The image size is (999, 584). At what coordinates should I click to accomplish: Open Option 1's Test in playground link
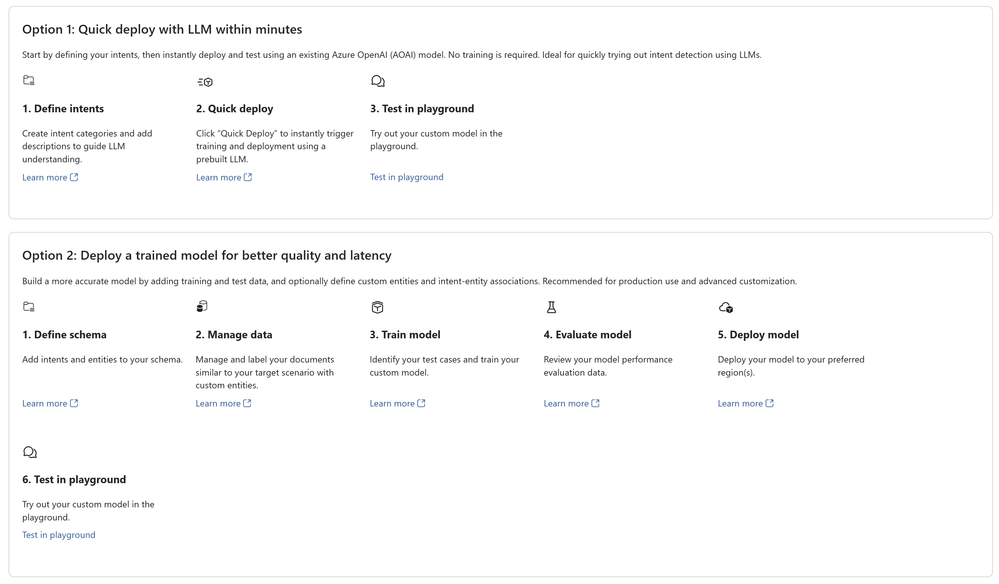coord(406,177)
